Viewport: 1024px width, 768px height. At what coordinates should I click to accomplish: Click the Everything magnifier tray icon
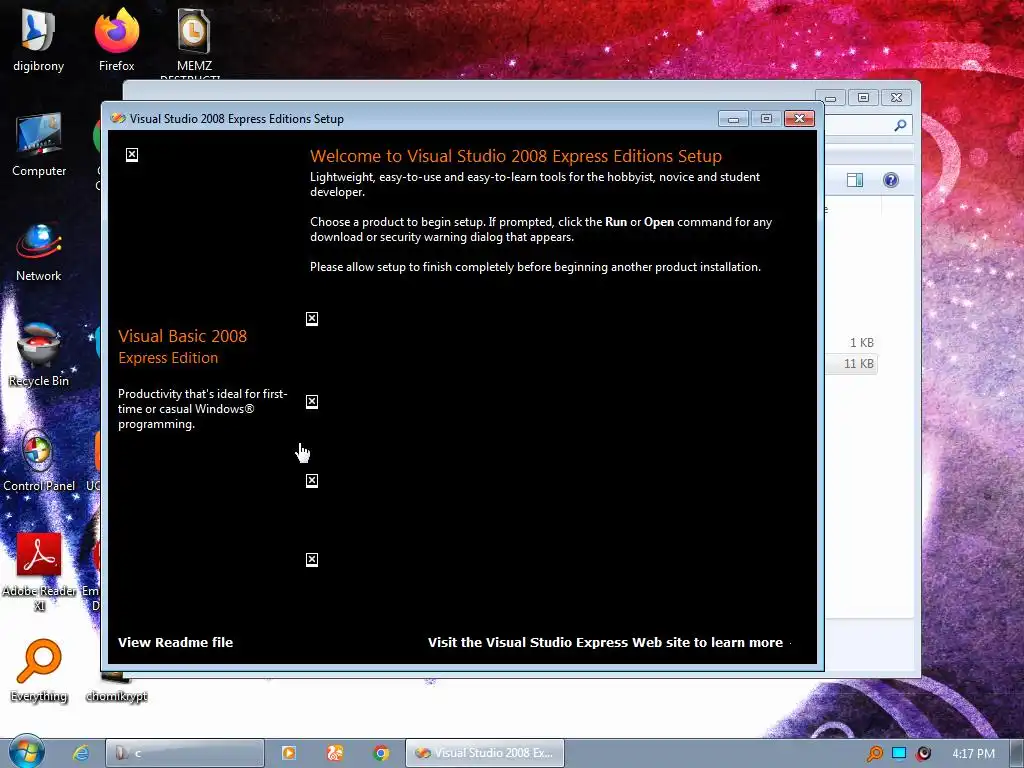874,754
